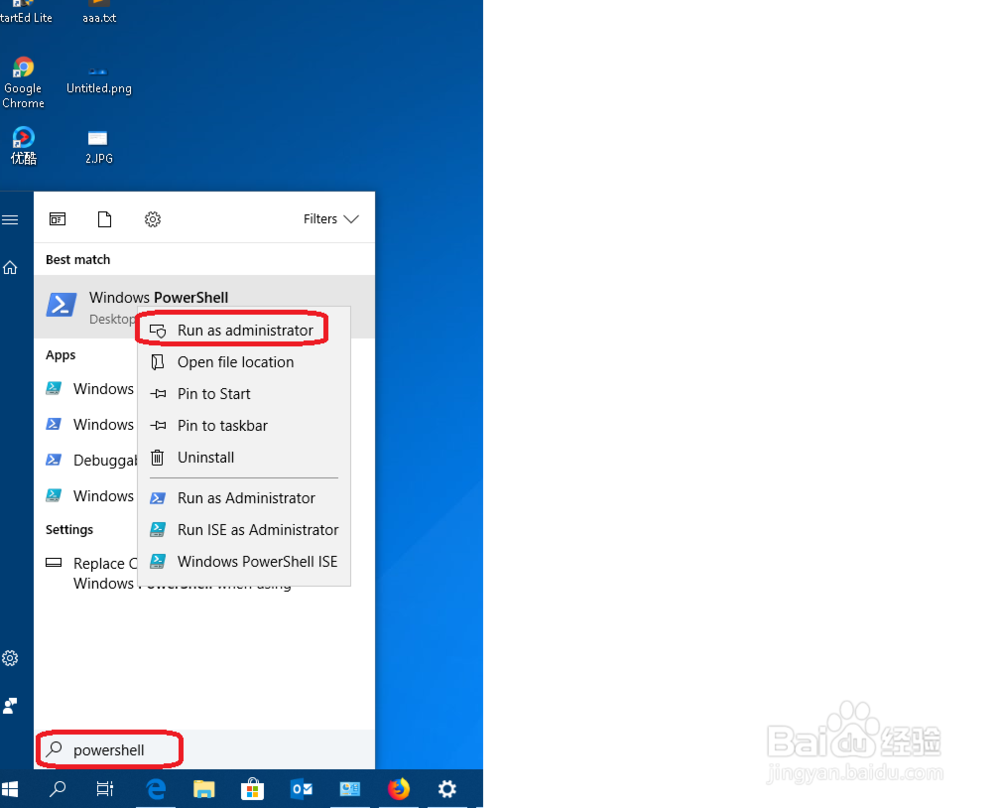The width and height of the screenshot is (1000, 808).
Task: Click the Best match heading
Action: [x=78, y=260]
